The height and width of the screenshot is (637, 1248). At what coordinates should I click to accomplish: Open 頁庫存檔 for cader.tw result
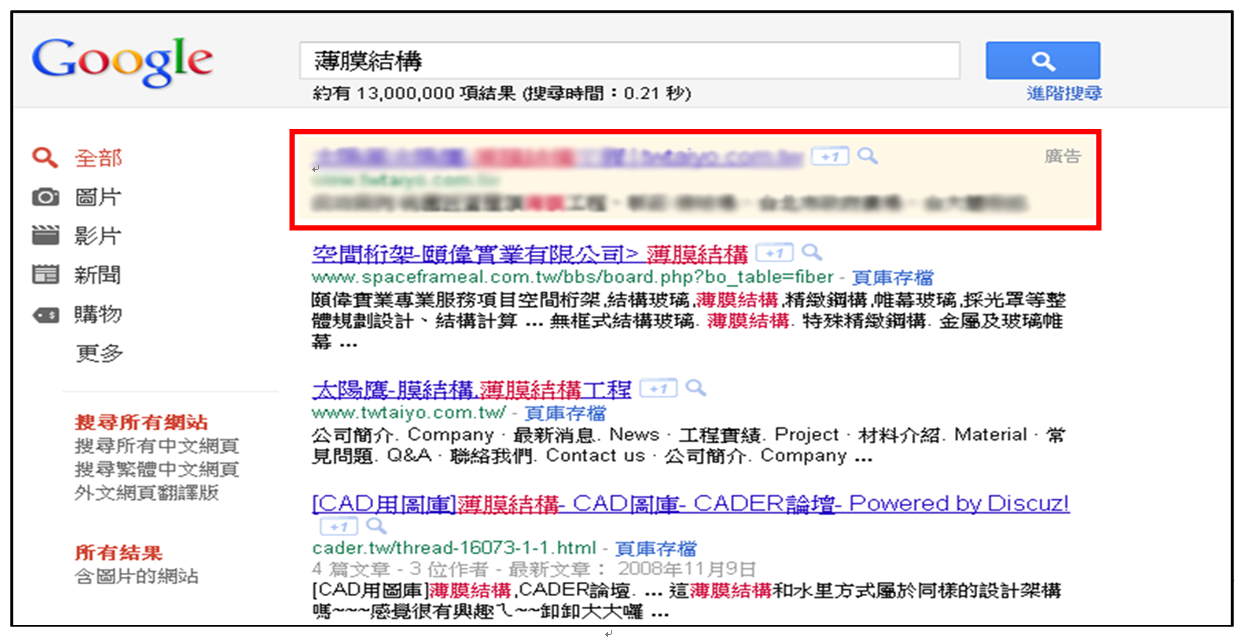pyautogui.click(x=656, y=548)
